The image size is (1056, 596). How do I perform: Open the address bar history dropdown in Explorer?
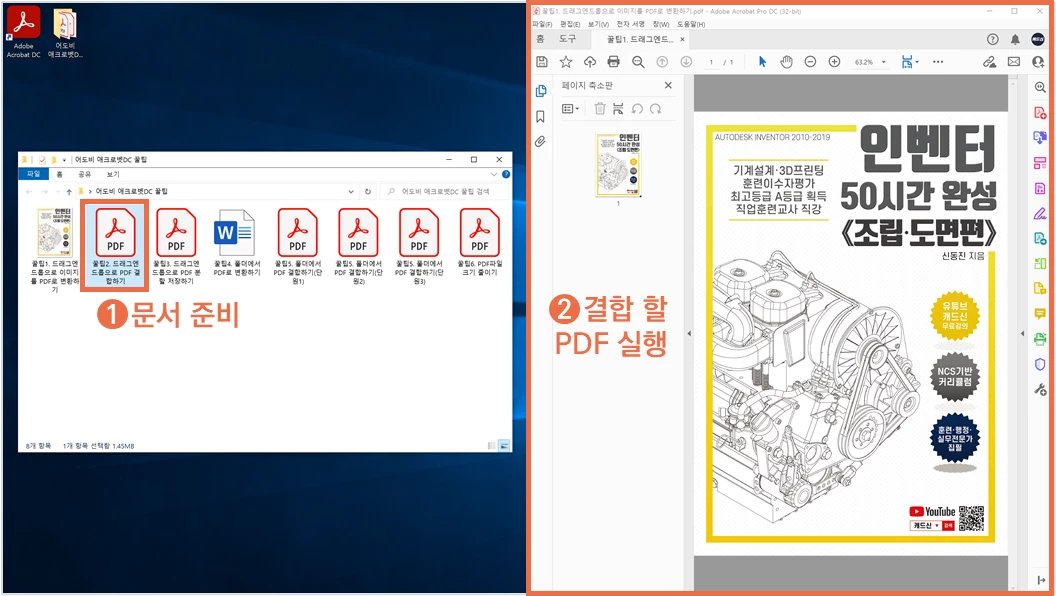[x=351, y=191]
